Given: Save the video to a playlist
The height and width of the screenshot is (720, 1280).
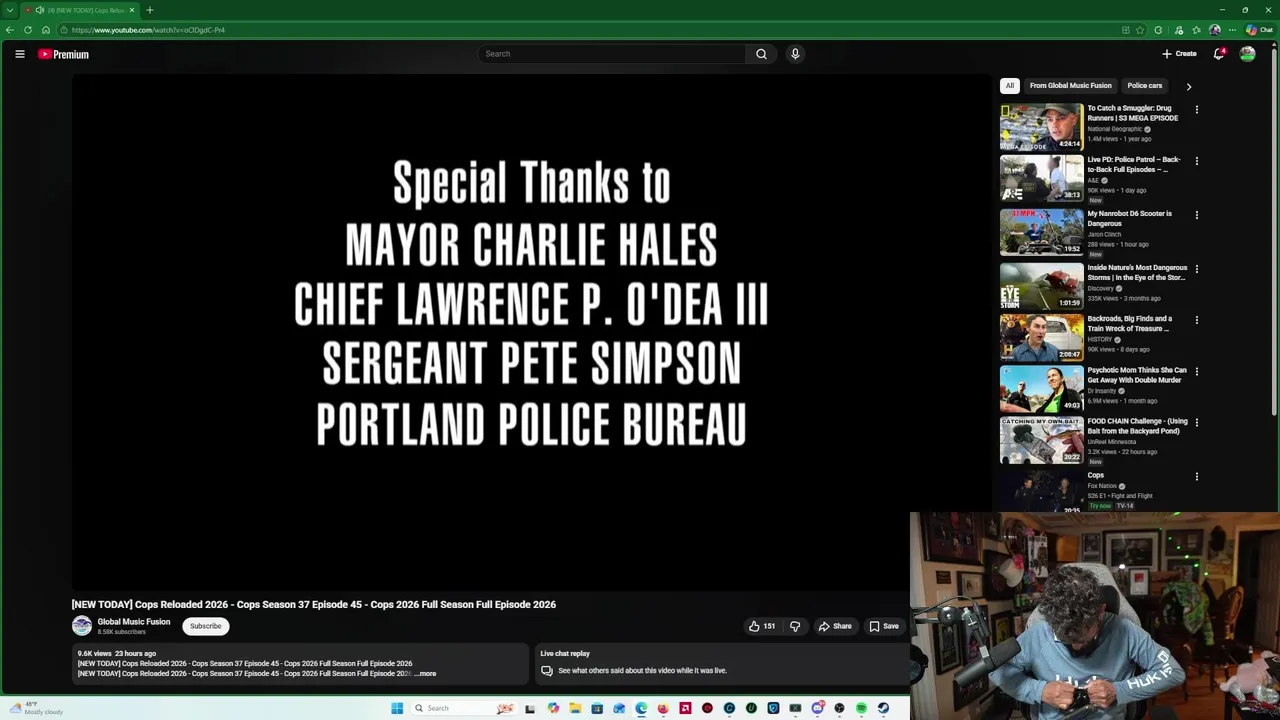Looking at the screenshot, I should click(884, 626).
